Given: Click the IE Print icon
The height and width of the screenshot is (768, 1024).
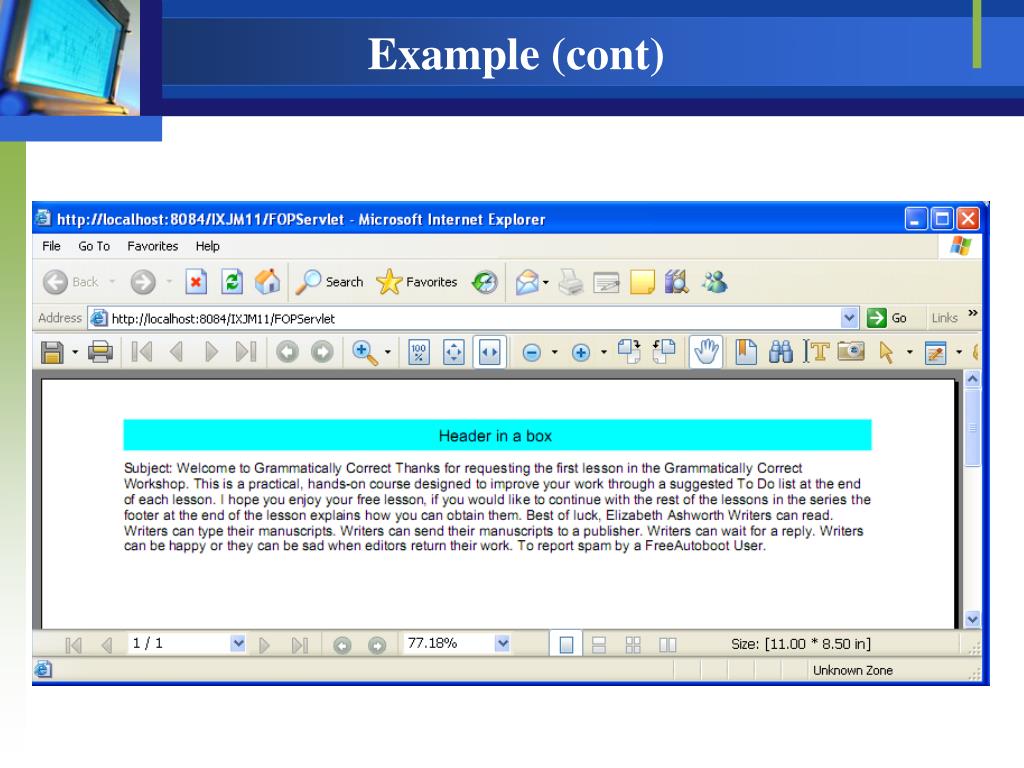Looking at the screenshot, I should click(571, 282).
